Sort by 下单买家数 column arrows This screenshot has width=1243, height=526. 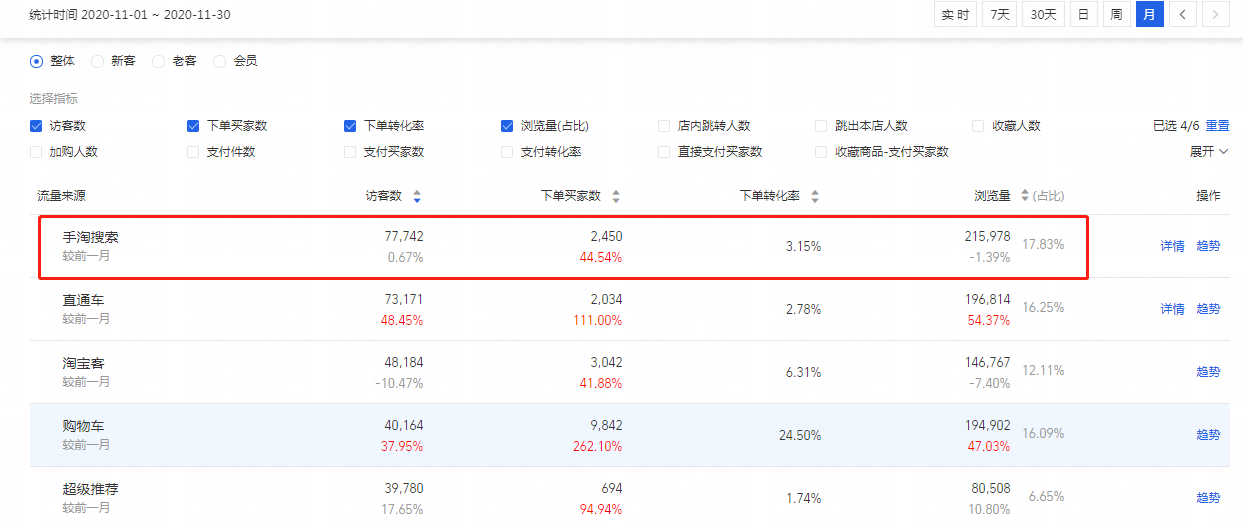click(x=616, y=196)
